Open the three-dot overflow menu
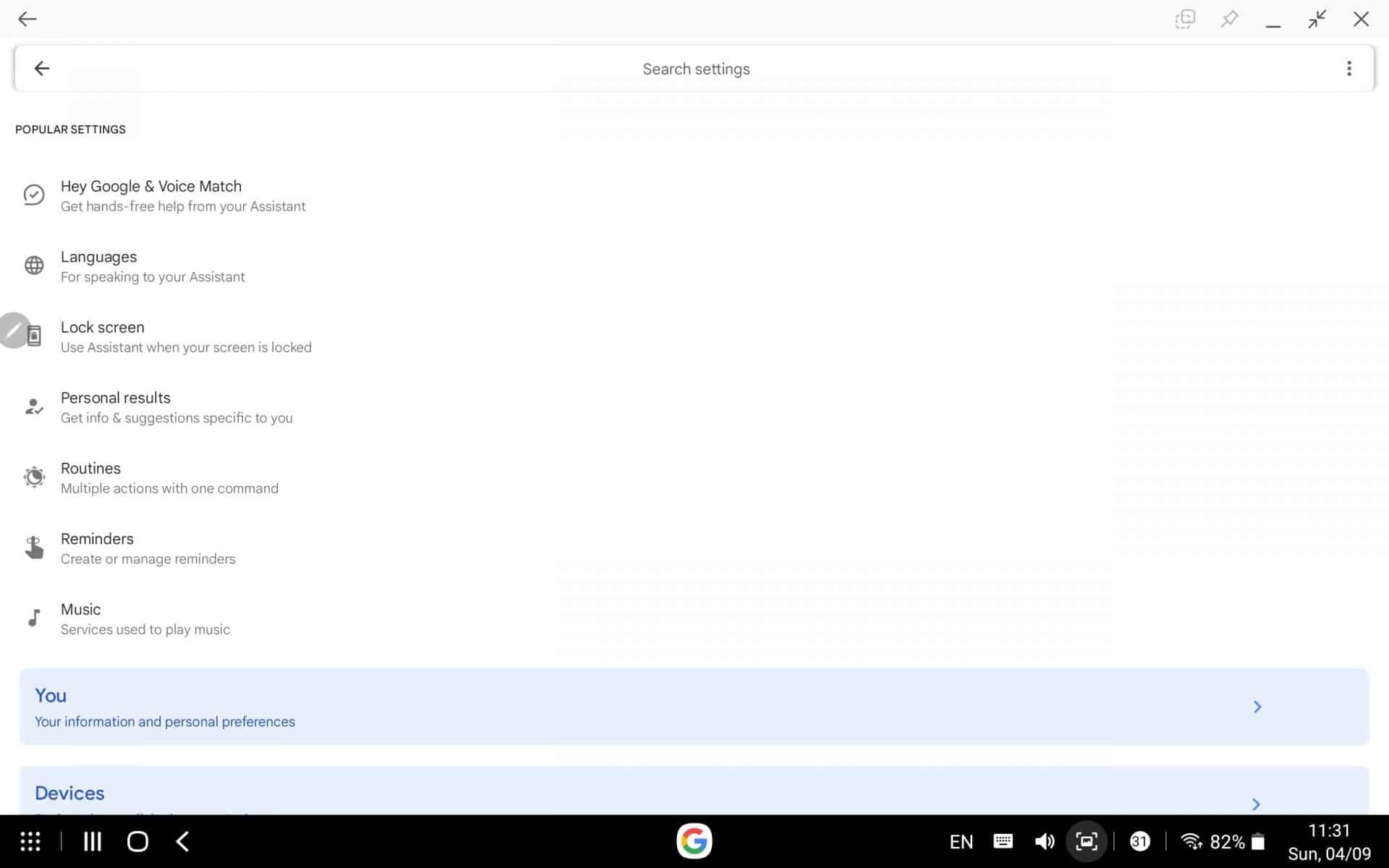The width and height of the screenshot is (1389, 868). pyautogui.click(x=1348, y=68)
